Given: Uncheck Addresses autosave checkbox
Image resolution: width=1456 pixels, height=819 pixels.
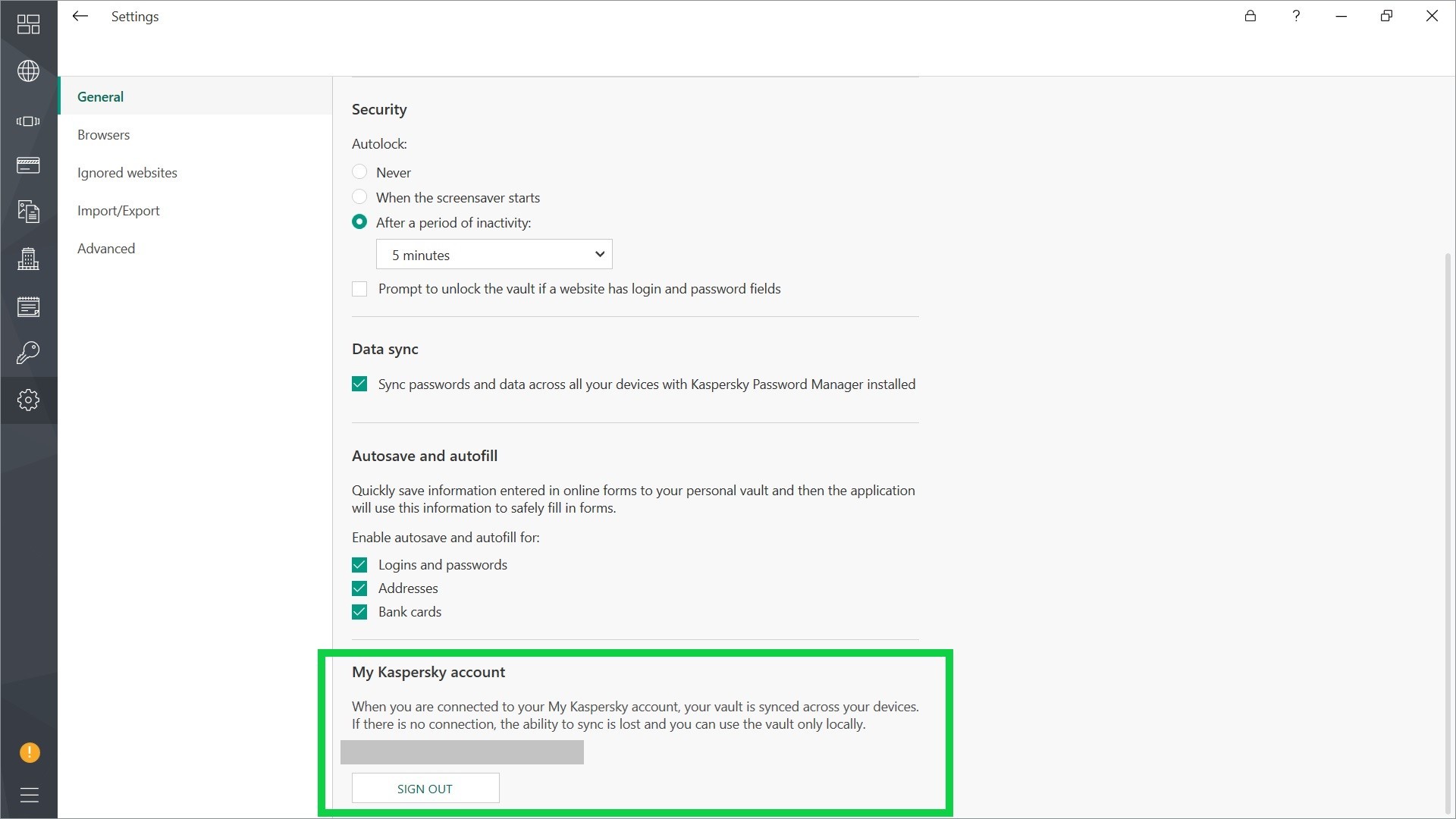Looking at the screenshot, I should (x=359, y=588).
